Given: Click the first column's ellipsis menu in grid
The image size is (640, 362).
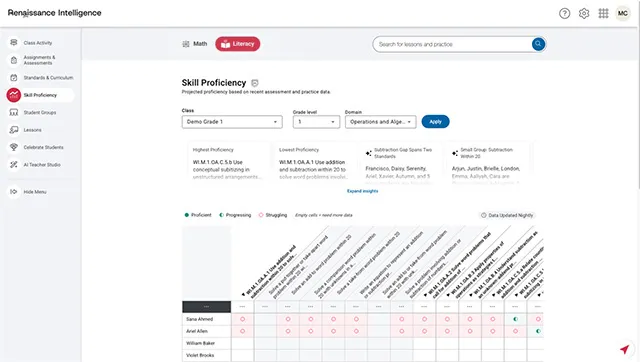Looking at the screenshot, I should tap(242, 306).
